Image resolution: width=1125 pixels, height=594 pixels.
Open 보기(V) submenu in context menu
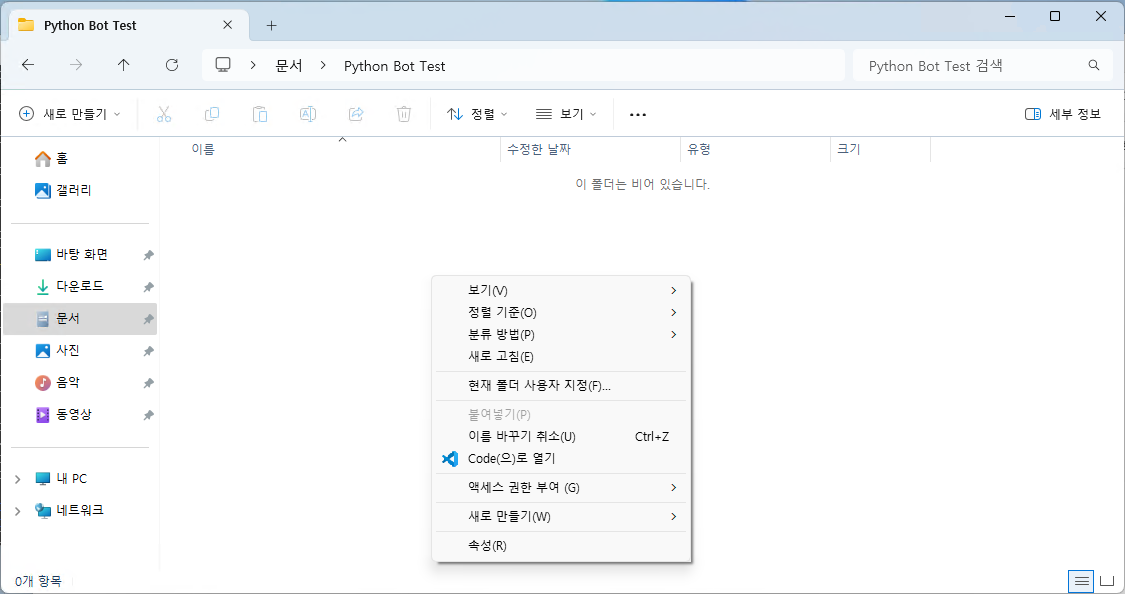[561, 291]
